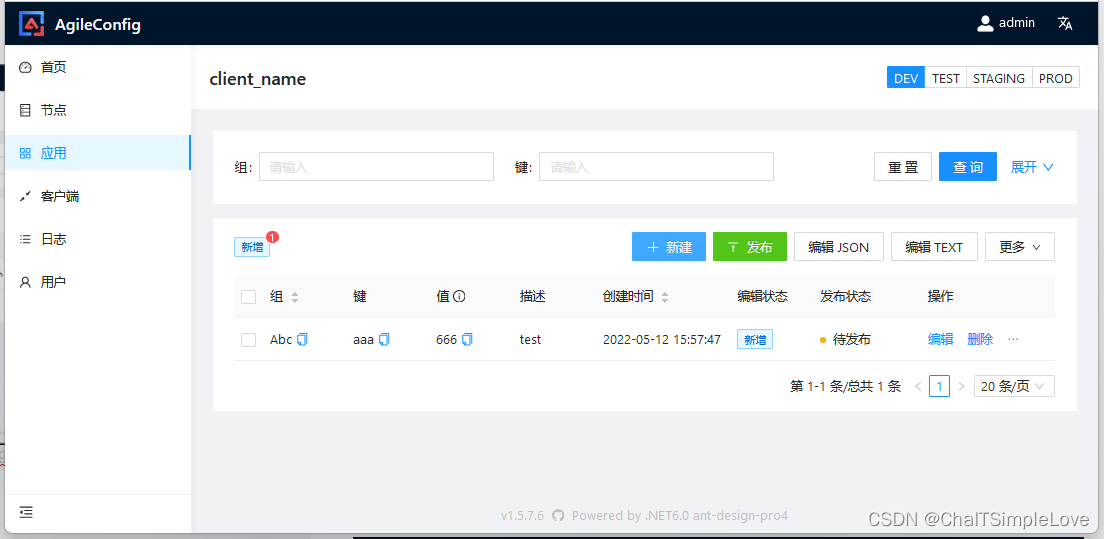Viewport: 1104px width, 539px height.
Task: Click the info icon beside 值 header
Action: [459, 297]
